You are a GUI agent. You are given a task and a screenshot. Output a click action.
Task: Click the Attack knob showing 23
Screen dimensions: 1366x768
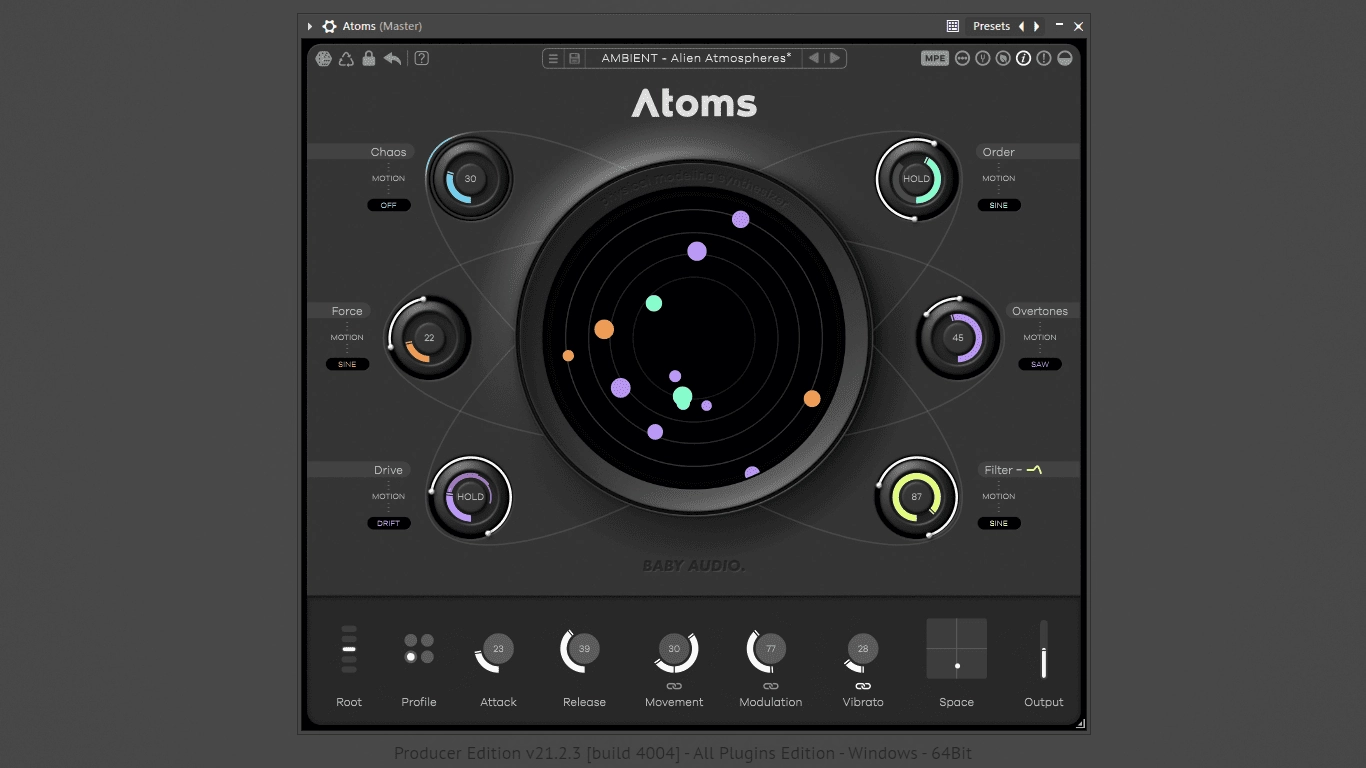(x=498, y=649)
